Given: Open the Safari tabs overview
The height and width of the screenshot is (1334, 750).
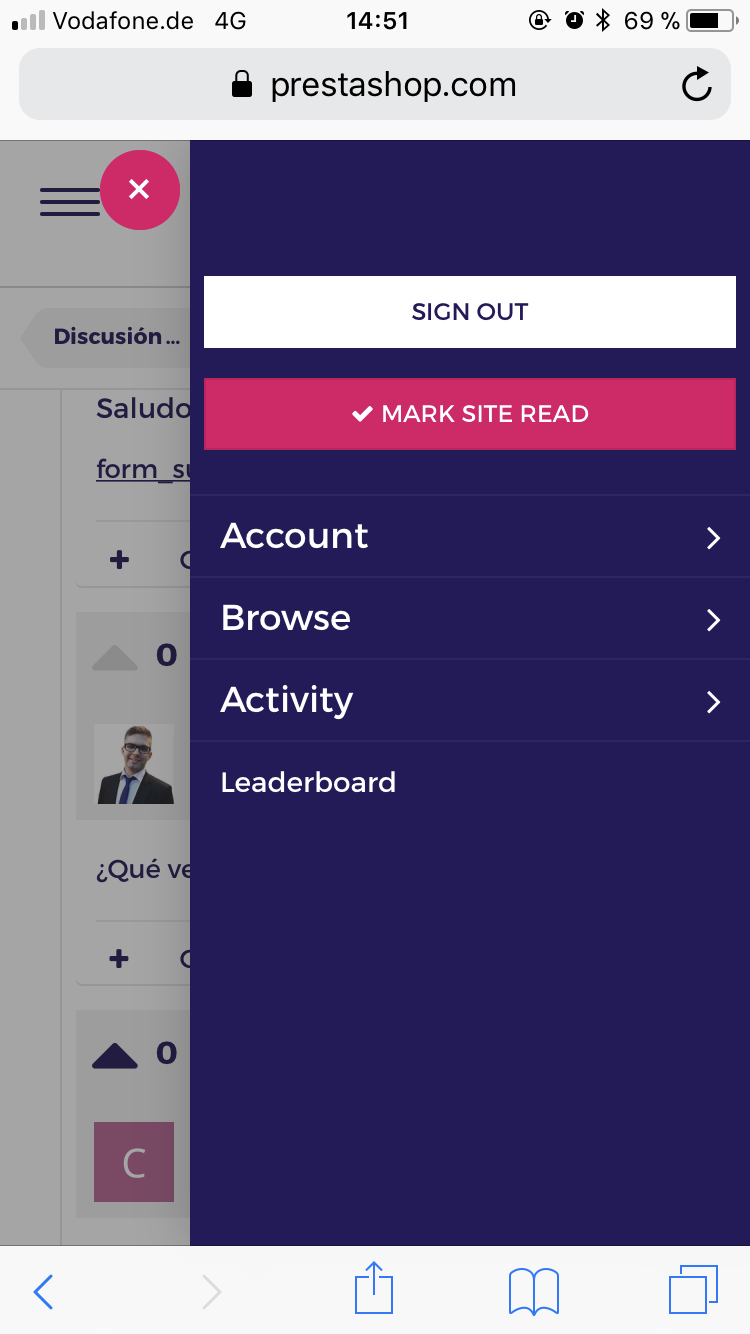Looking at the screenshot, I should point(693,1289).
